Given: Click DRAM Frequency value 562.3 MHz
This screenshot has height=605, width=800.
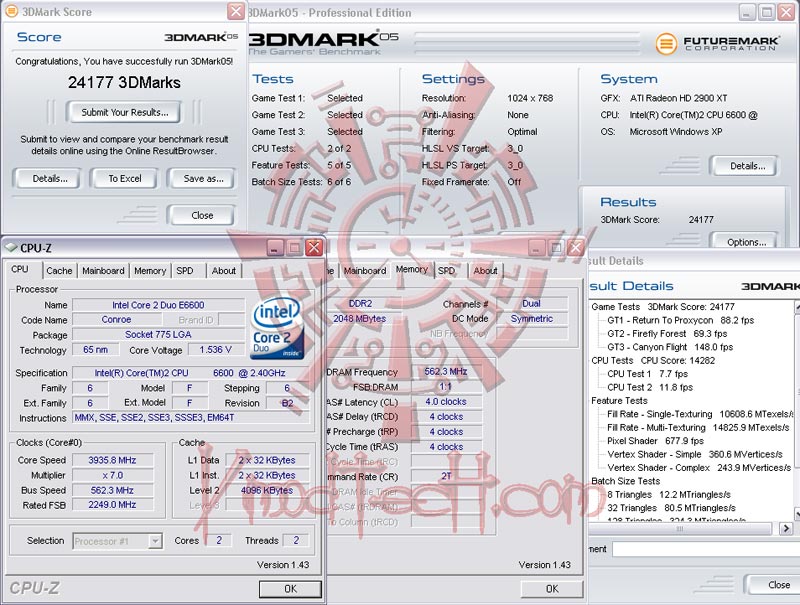Looking at the screenshot, I should (x=446, y=372).
